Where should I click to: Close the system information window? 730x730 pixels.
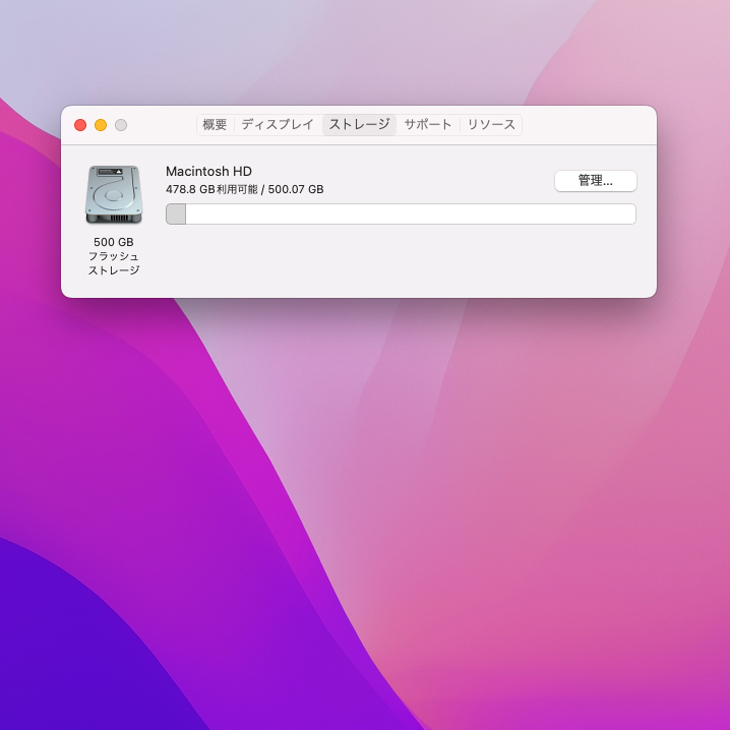(80, 125)
